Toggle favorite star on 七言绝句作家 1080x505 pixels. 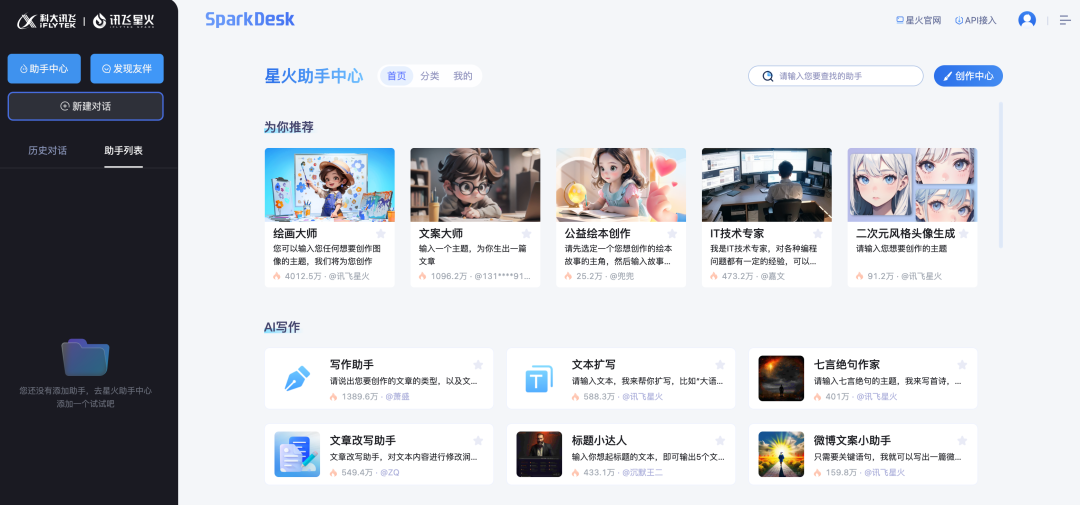(x=962, y=364)
